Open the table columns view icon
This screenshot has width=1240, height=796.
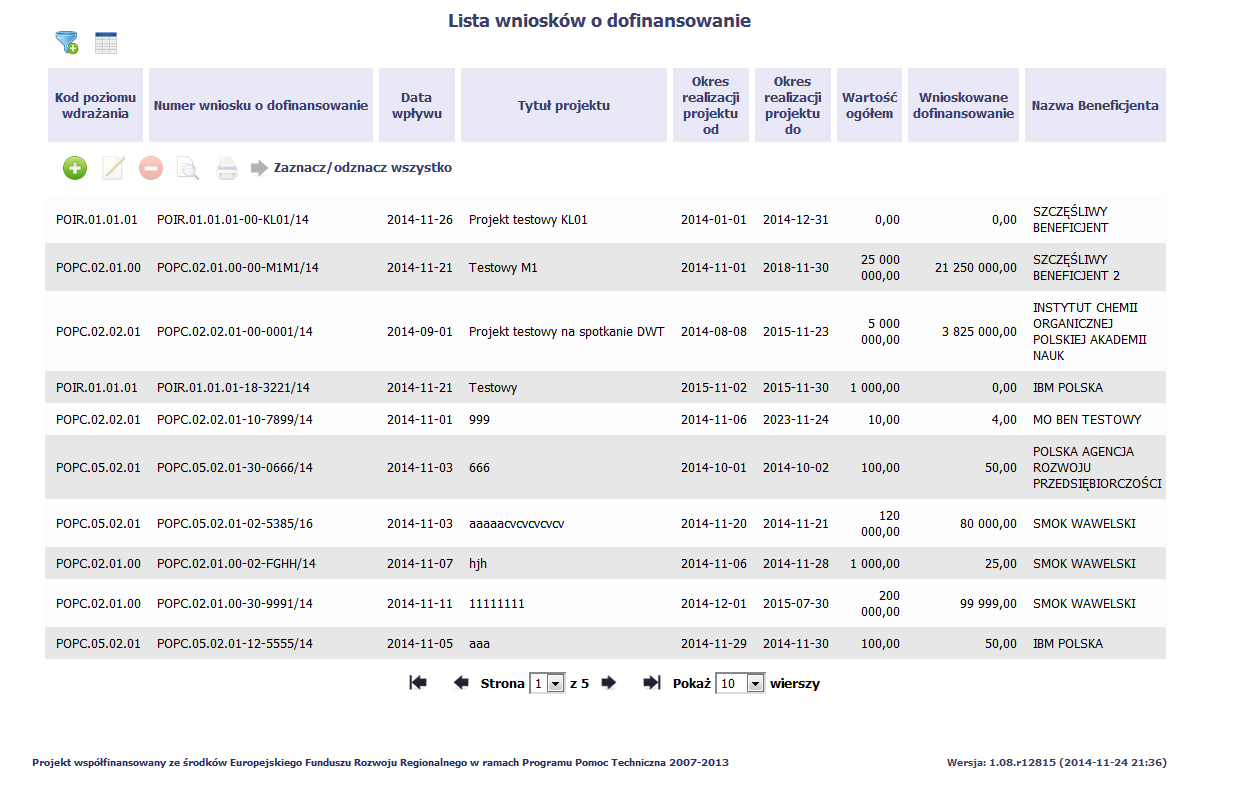pyautogui.click(x=106, y=43)
